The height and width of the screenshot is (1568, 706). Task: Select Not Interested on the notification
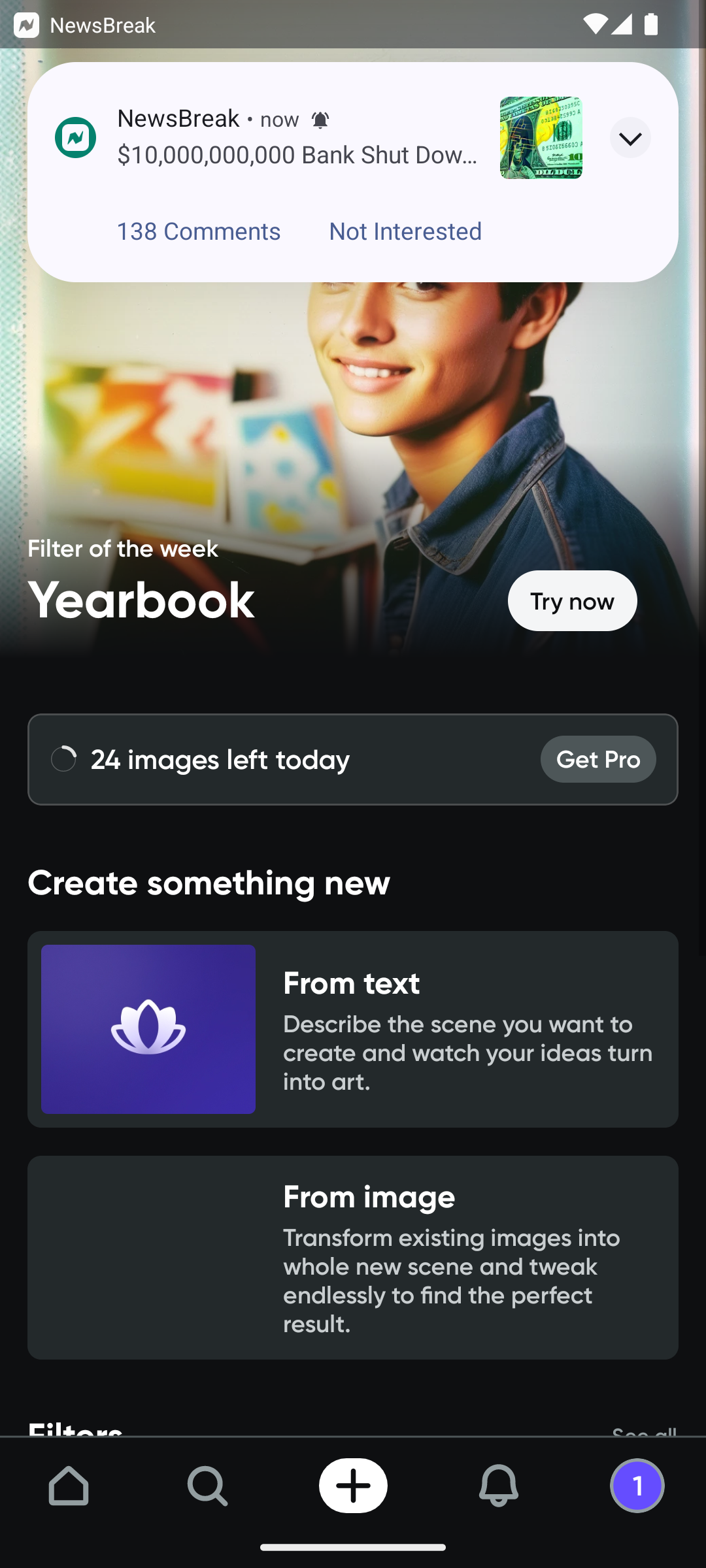pyautogui.click(x=405, y=231)
